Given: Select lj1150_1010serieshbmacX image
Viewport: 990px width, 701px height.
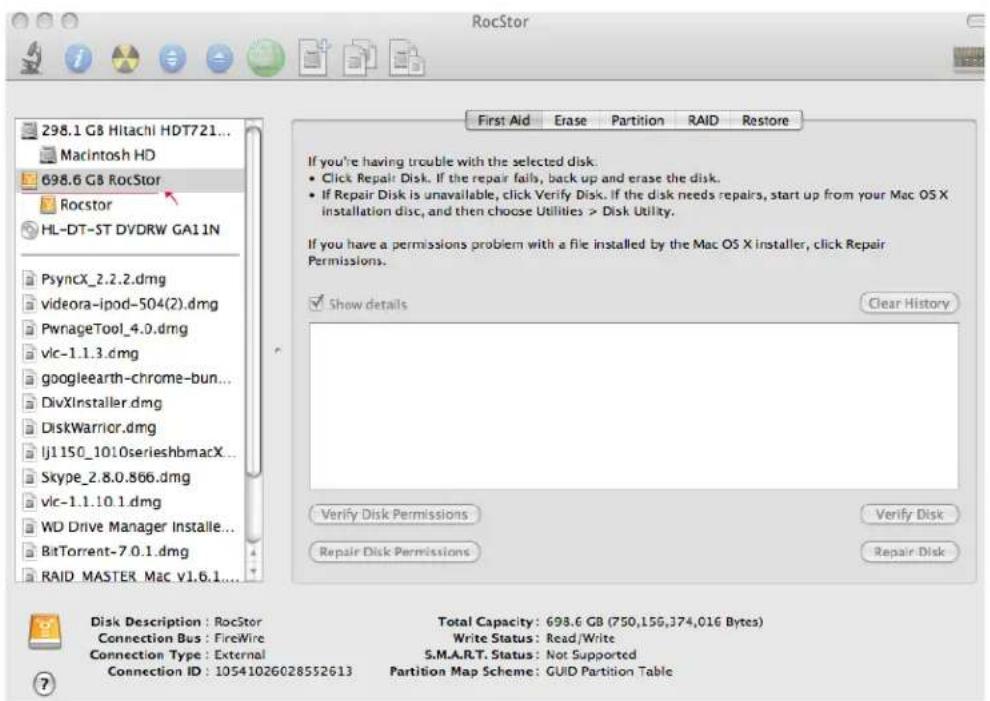Looking at the screenshot, I should 129,452.
